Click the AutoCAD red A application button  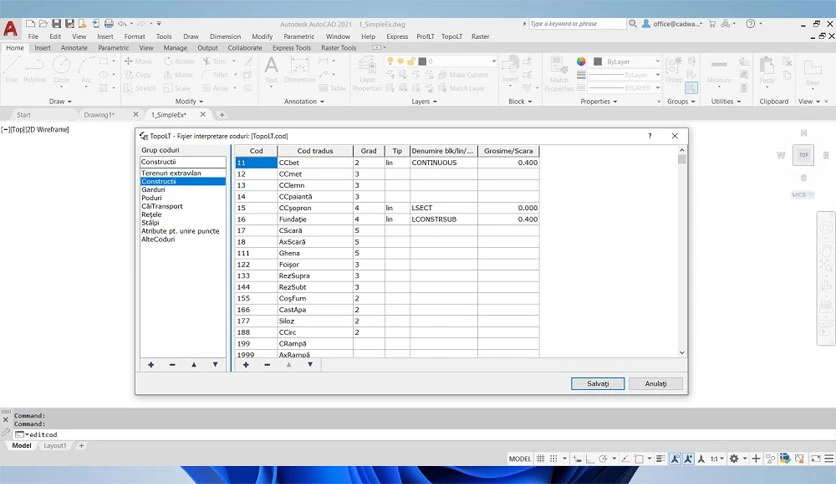coord(10,28)
